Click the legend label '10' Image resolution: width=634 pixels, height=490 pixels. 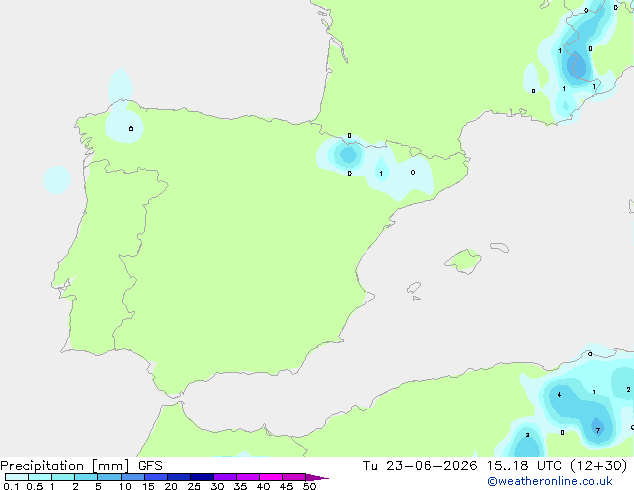click(125, 486)
